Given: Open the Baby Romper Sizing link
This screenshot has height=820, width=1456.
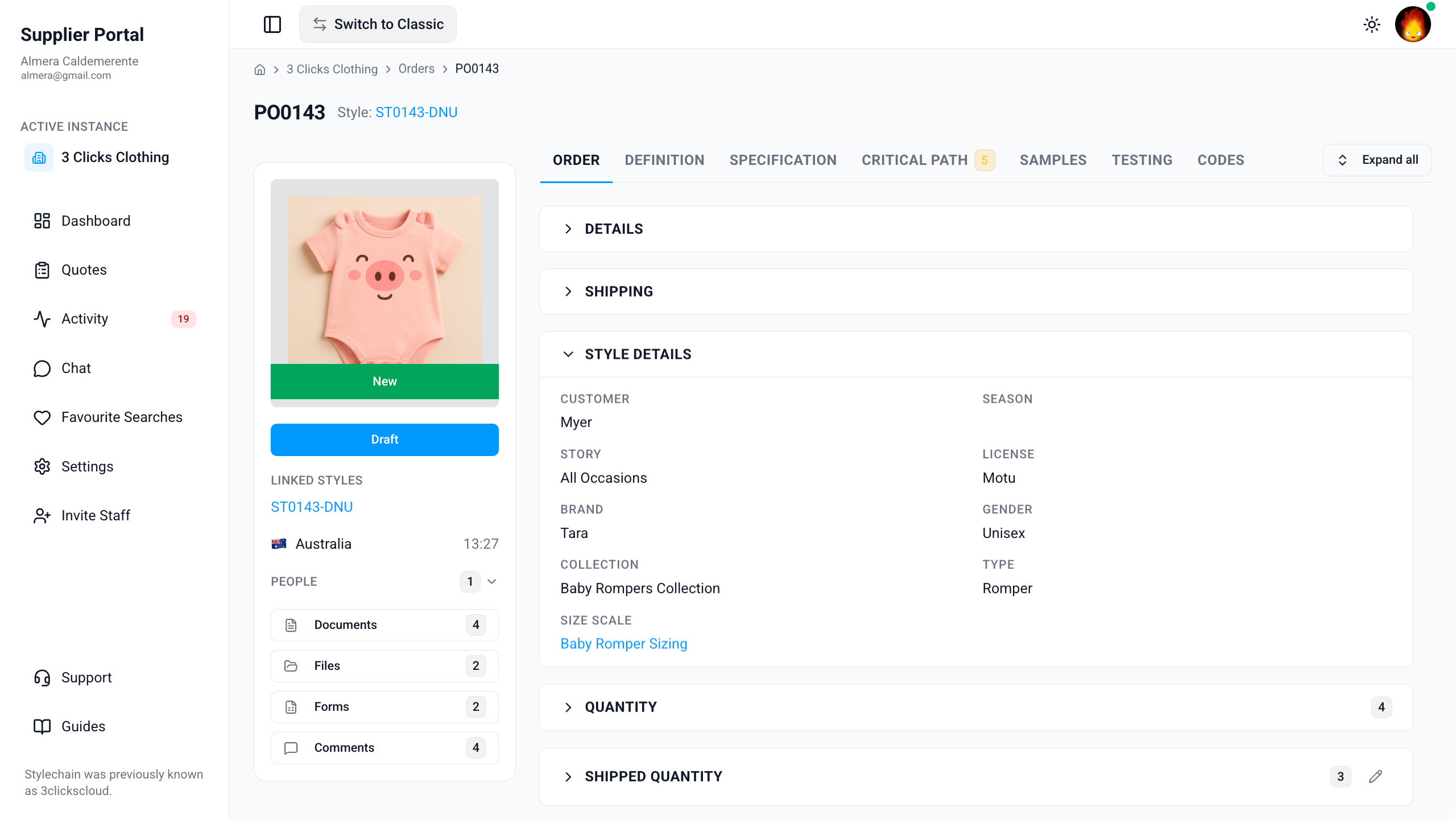Looking at the screenshot, I should pyautogui.click(x=624, y=644).
